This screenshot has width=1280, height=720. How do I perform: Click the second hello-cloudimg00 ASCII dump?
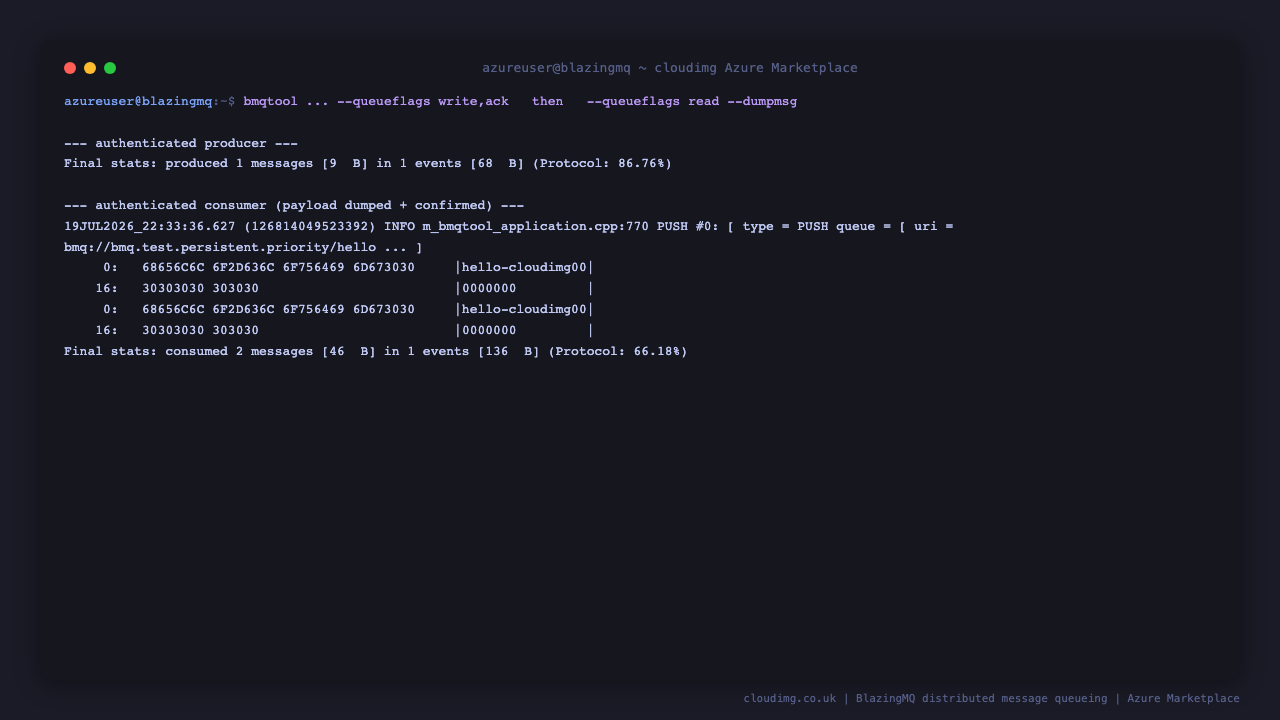tap(524, 310)
